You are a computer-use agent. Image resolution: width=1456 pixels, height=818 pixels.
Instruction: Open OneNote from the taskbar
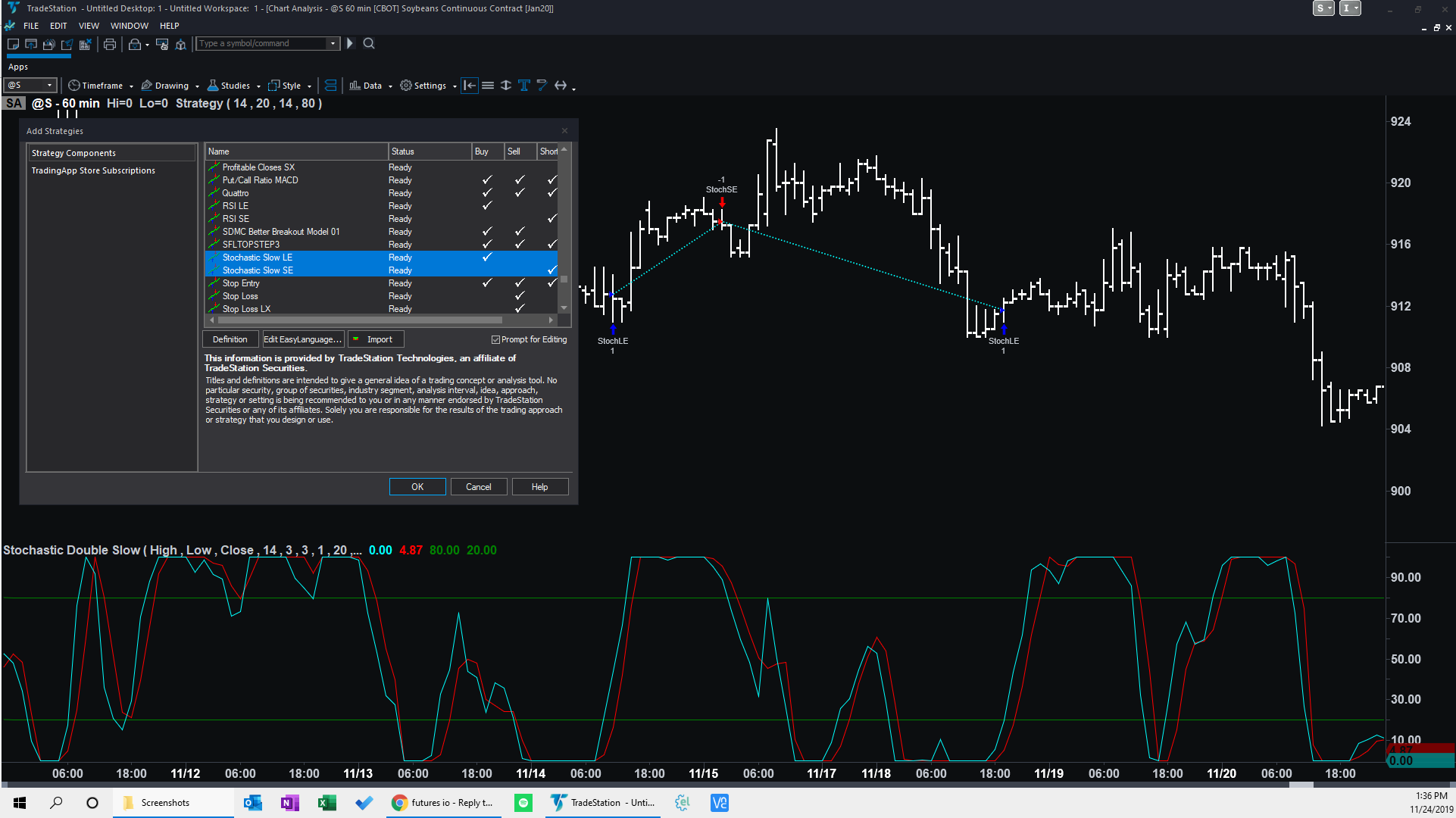289,803
